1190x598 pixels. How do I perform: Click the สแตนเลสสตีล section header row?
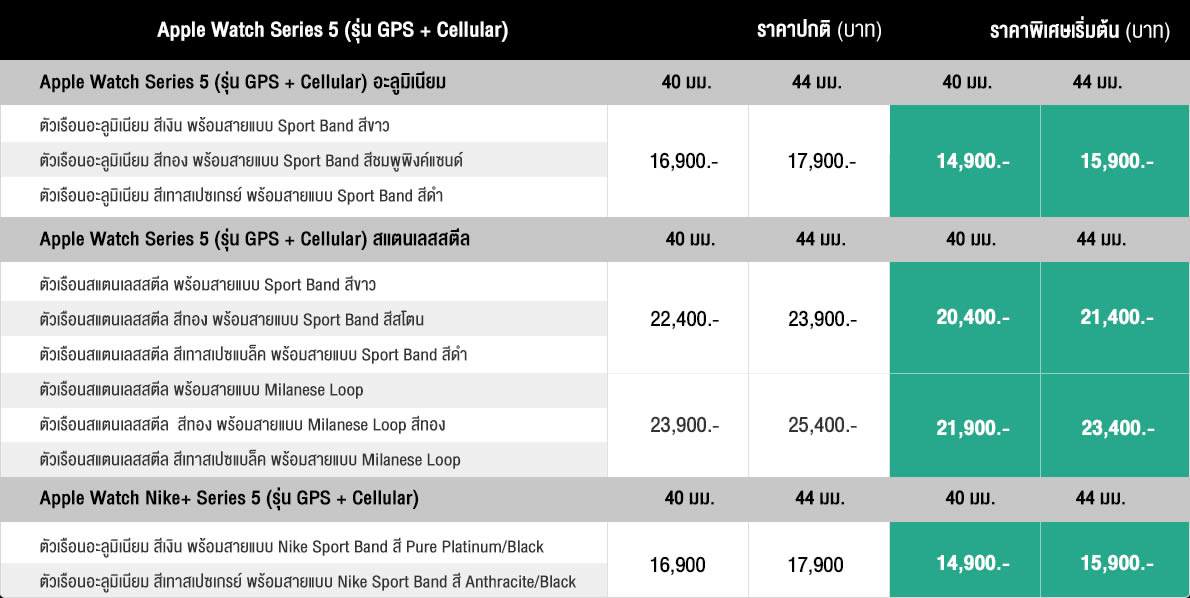point(255,240)
